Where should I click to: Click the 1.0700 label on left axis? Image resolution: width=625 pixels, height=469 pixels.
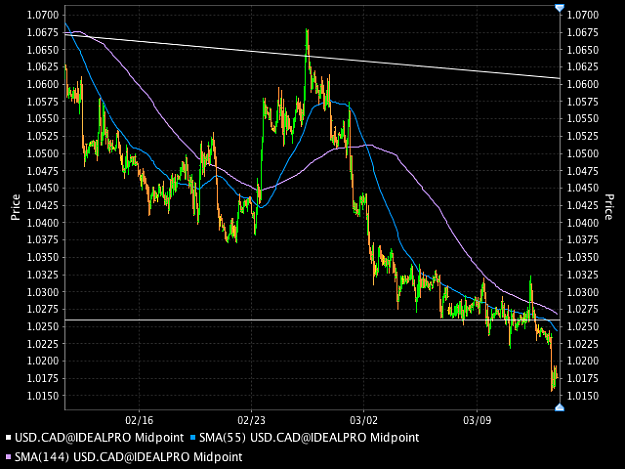(x=43, y=15)
